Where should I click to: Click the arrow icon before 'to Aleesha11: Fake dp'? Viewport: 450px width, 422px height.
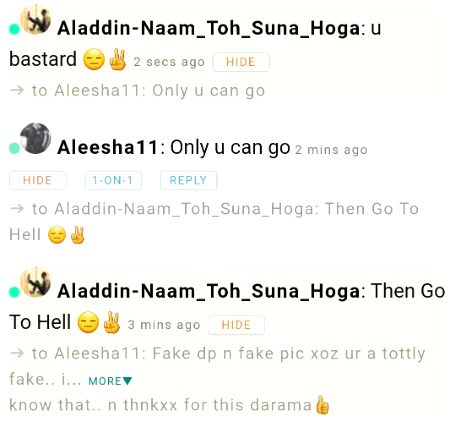coord(17,353)
